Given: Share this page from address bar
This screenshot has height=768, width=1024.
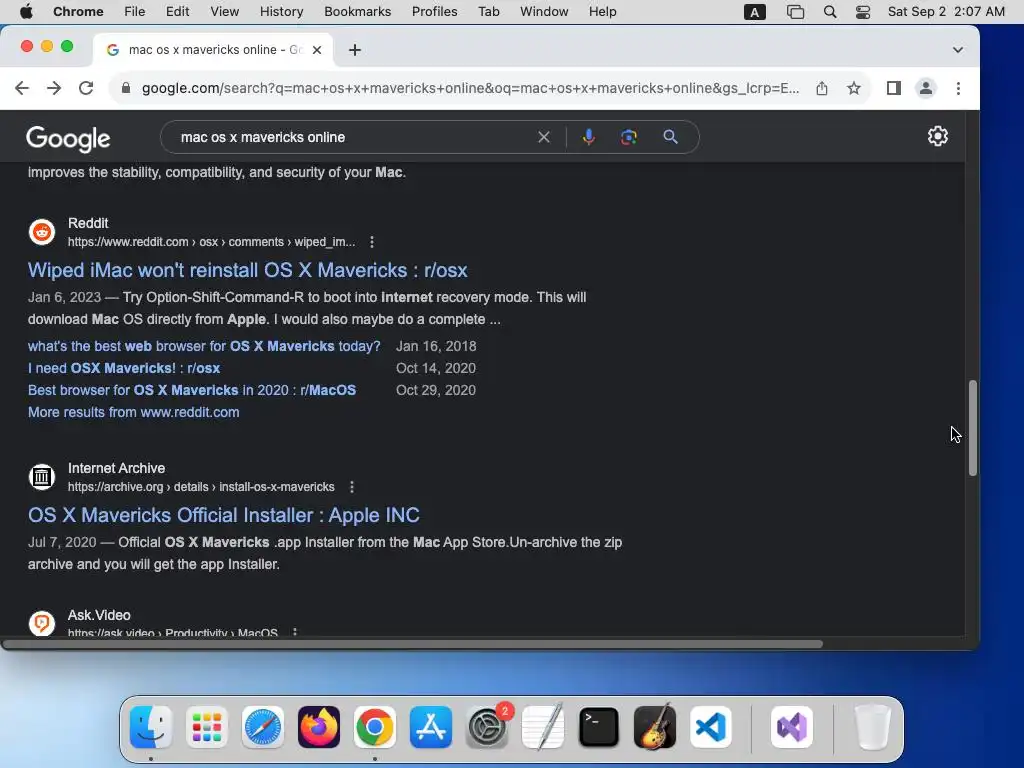Looking at the screenshot, I should (822, 88).
